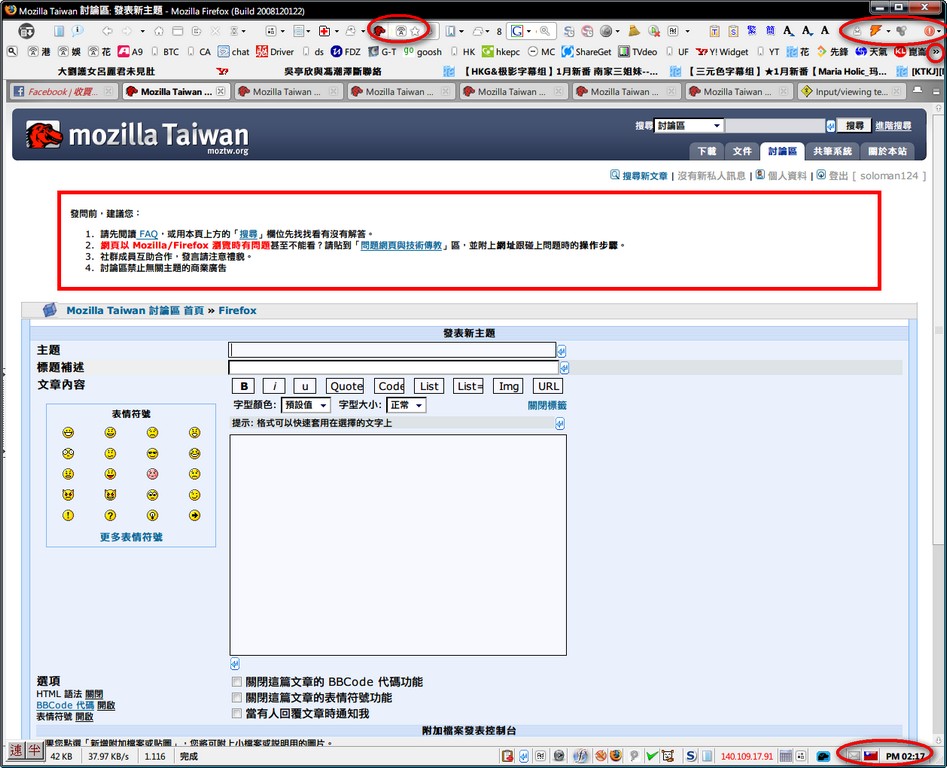Click the URL BBCode button
The width and height of the screenshot is (947, 768).
(x=548, y=386)
